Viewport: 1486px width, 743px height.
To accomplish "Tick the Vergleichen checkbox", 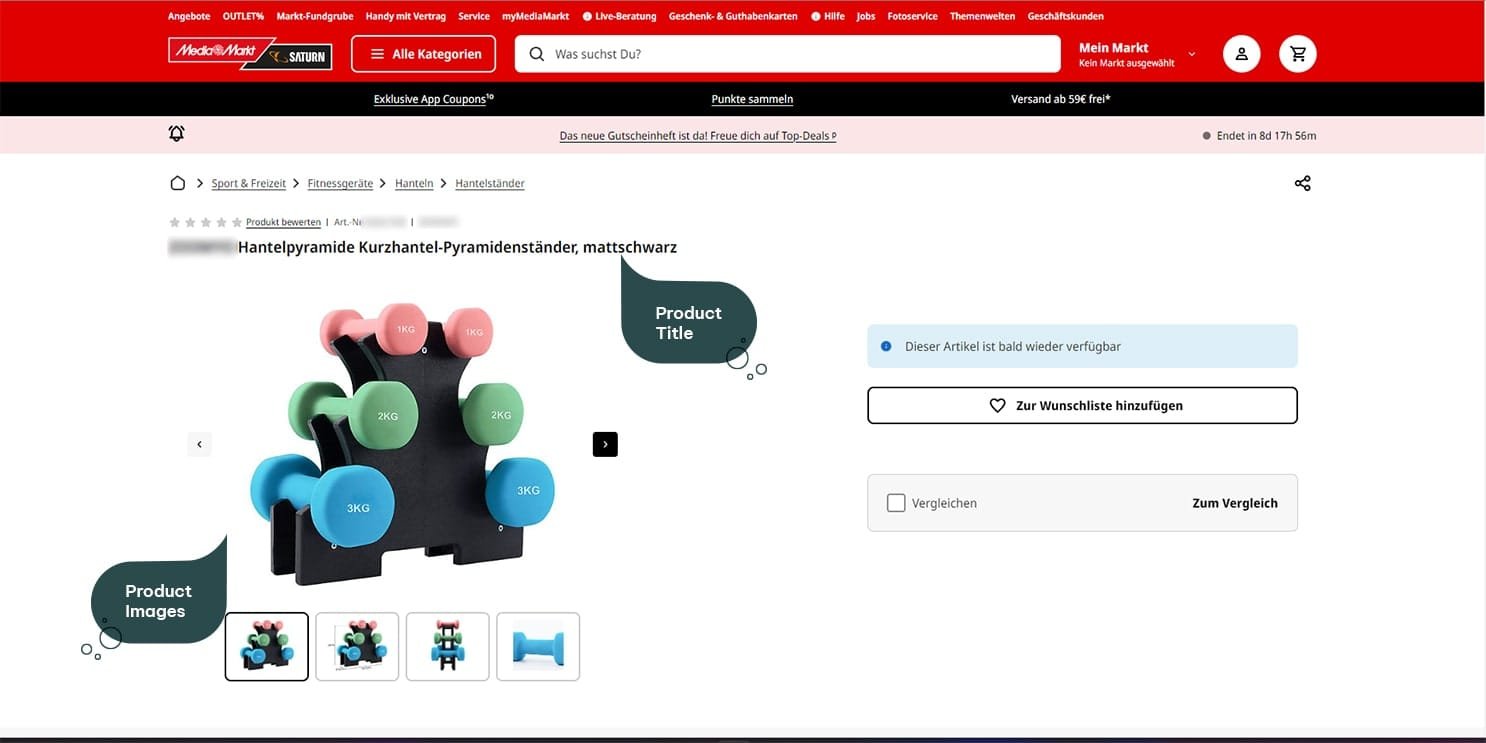I will [x=896, y=503].
